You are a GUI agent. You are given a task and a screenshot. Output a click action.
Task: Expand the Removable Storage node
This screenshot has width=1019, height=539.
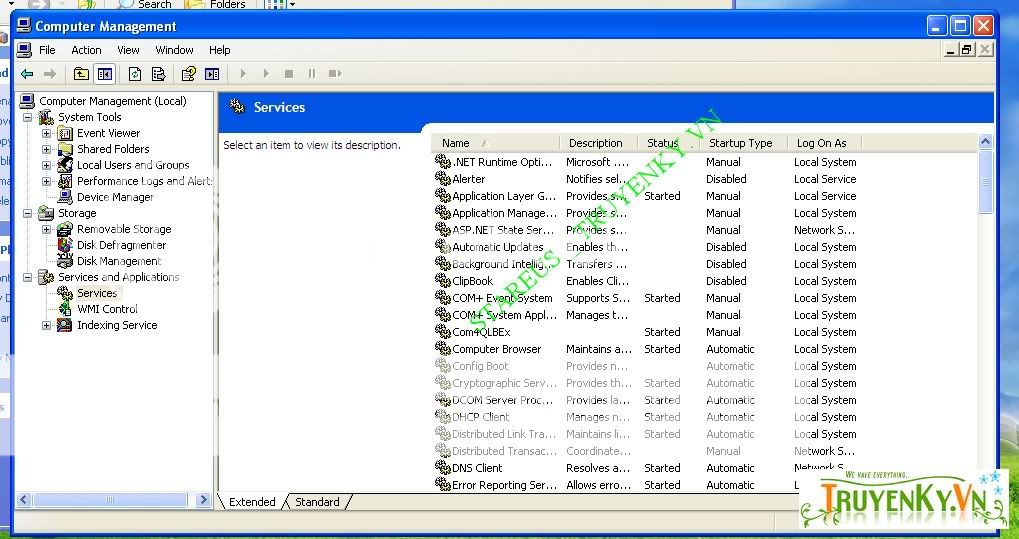tap(46, 230)
